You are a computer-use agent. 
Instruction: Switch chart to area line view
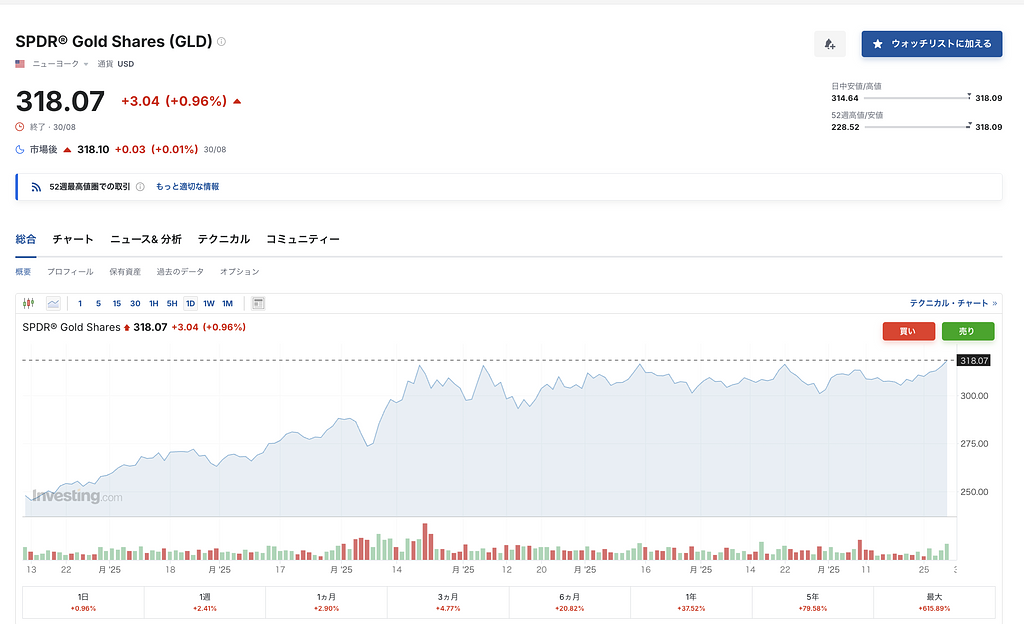pyautogui.click(x=53, y=303)
